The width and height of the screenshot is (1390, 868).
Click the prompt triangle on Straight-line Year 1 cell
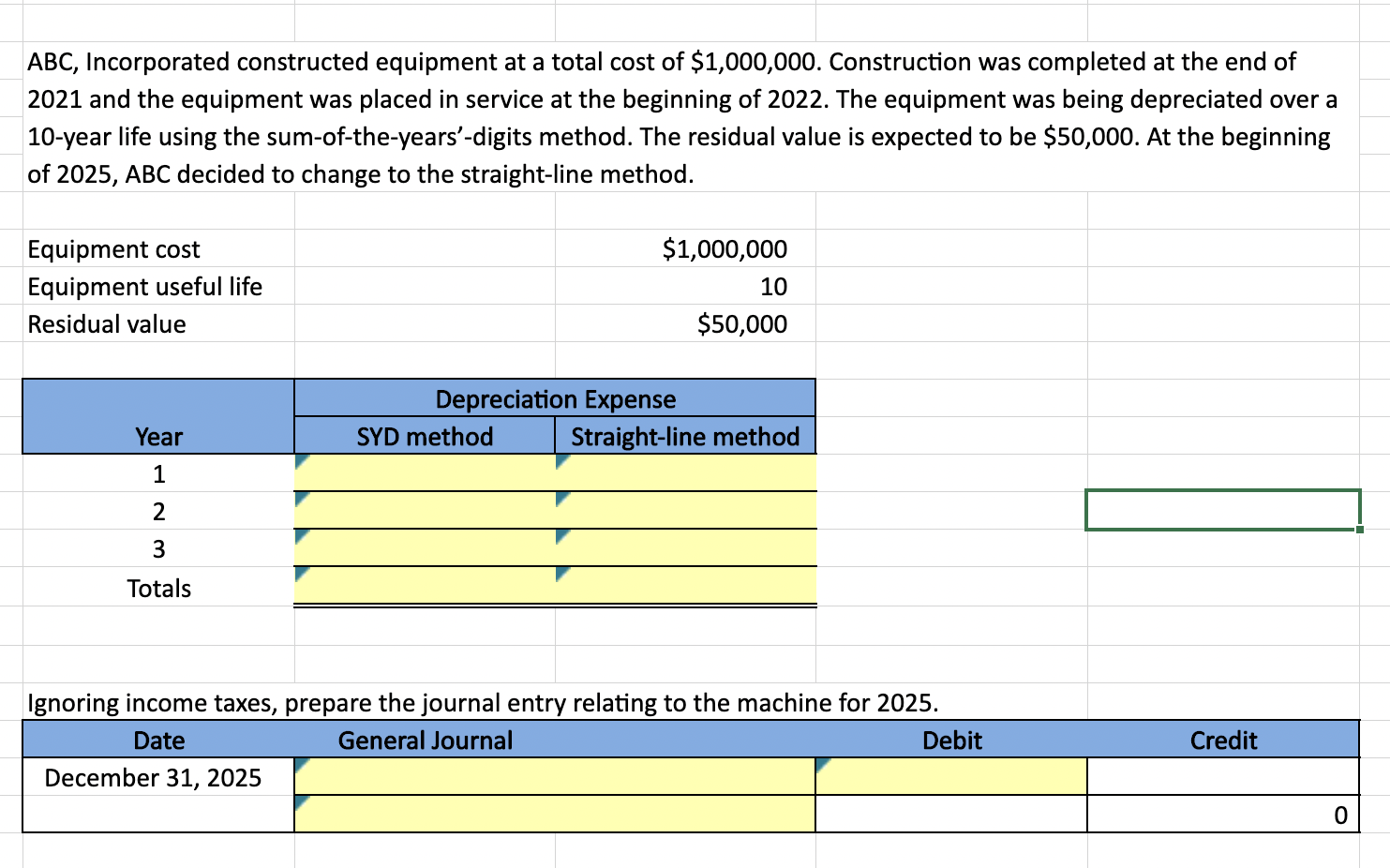pyautogui.click(x=562, y=459)
